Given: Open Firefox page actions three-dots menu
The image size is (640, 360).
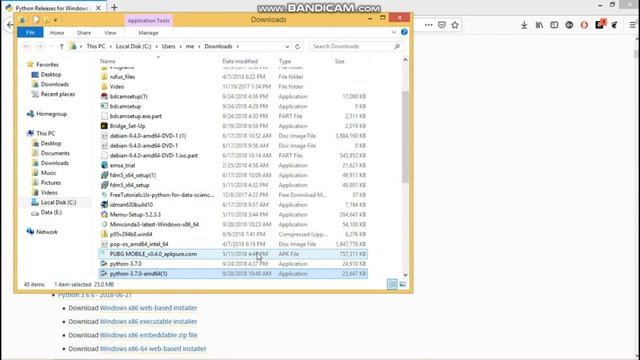Looking at the screenshot, I should (428, 25).
